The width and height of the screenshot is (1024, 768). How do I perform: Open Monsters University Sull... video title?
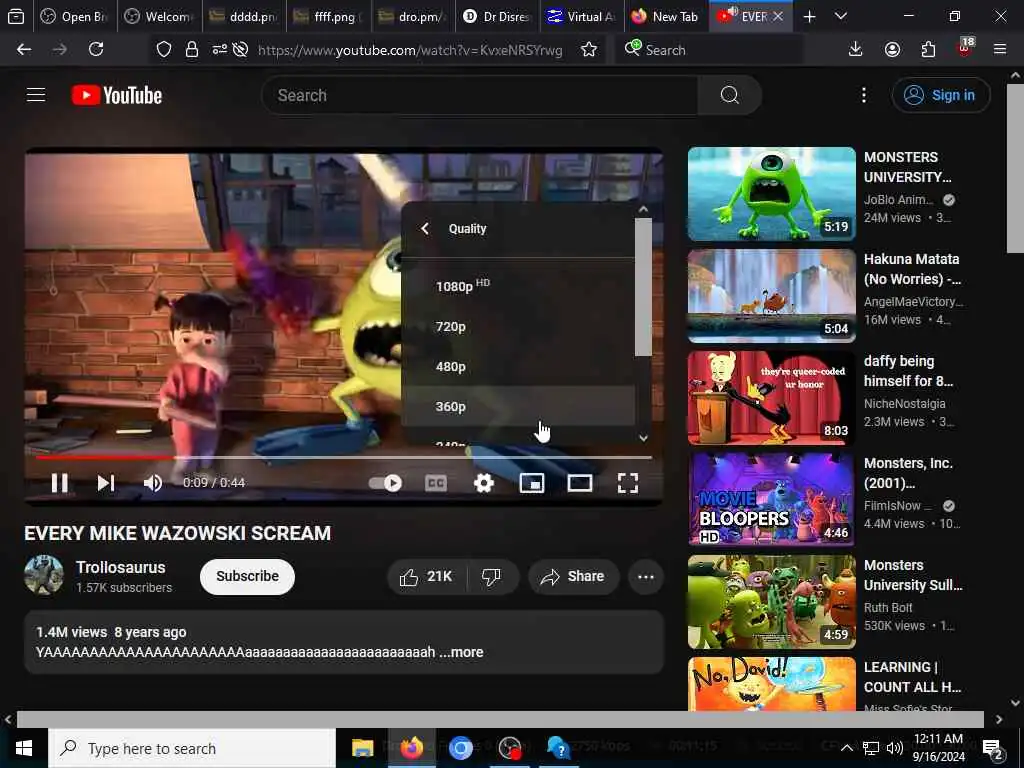pyautogui.click(x=913, y=575)
